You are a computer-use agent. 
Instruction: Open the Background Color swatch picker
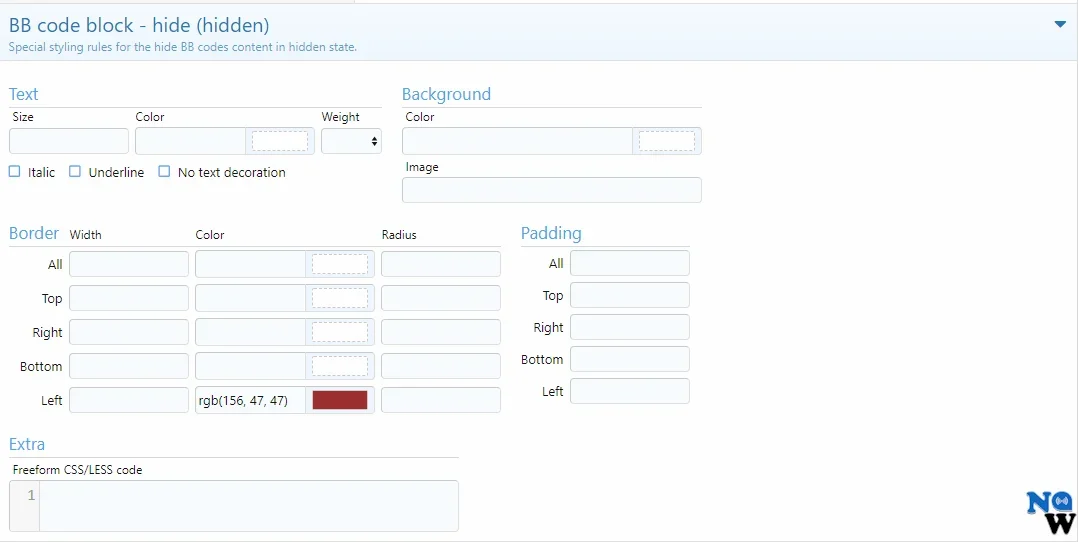tap(666, 141)
